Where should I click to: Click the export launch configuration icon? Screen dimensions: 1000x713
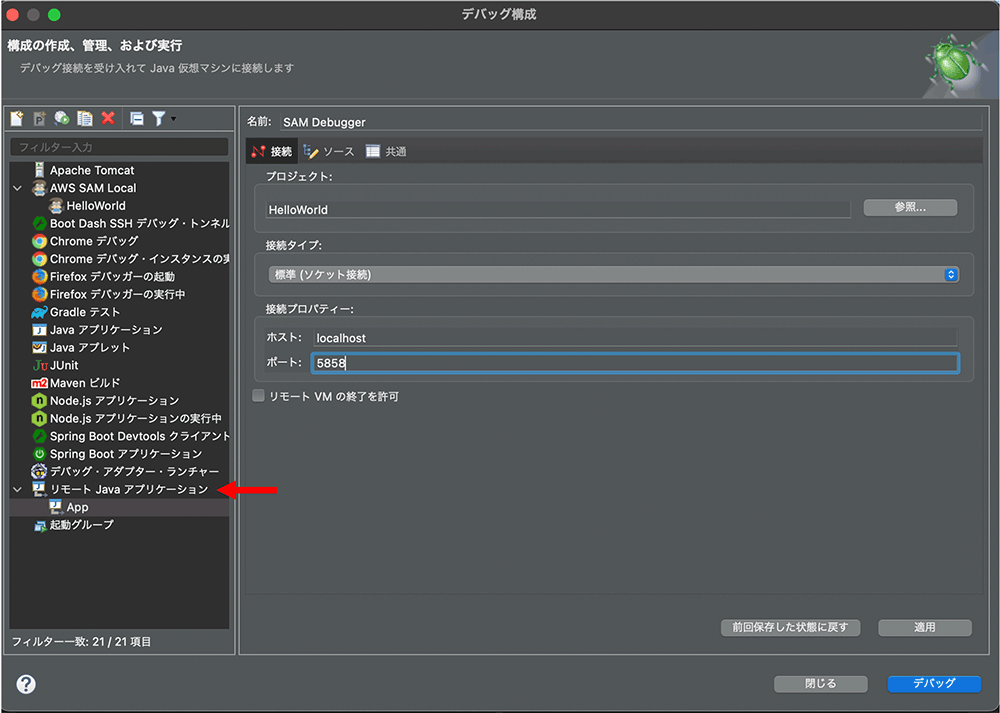pyautogui.click(x=62, y=119)
